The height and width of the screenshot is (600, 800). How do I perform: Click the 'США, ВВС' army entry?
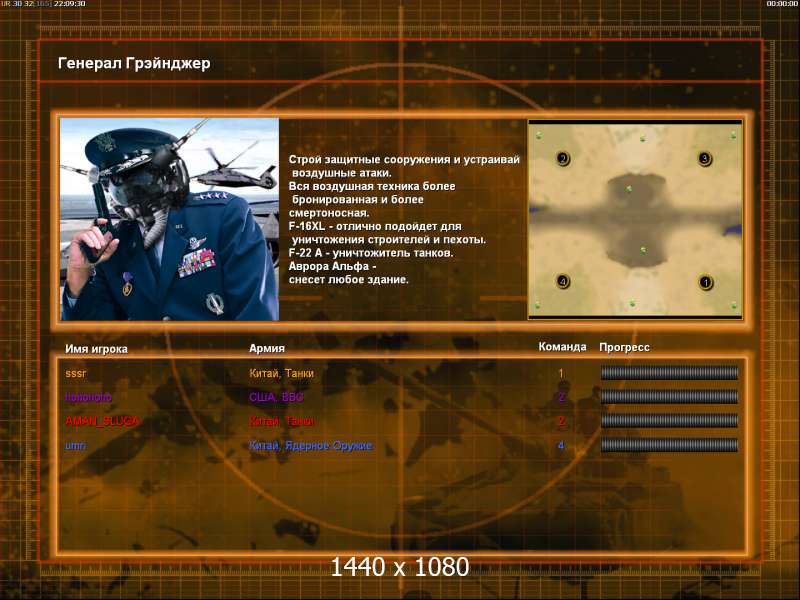(276, 397)
